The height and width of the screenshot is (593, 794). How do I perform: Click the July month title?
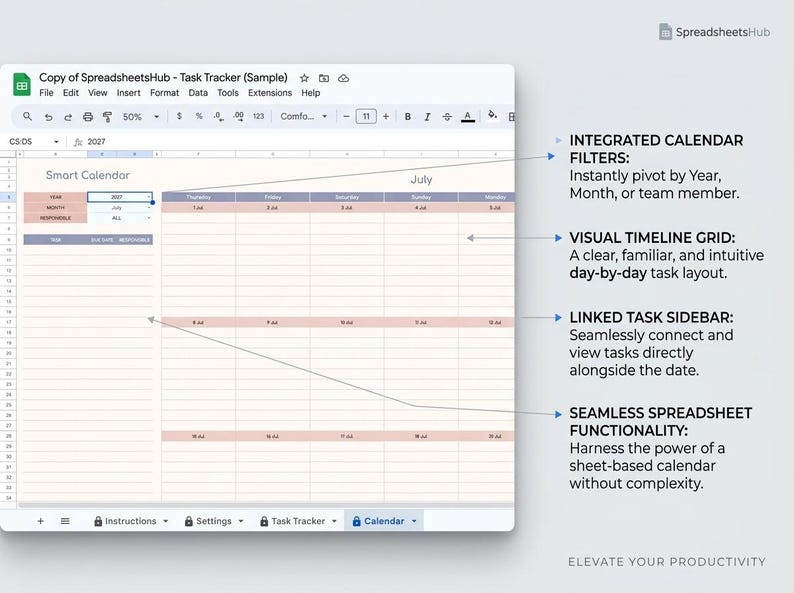point(421,179)
